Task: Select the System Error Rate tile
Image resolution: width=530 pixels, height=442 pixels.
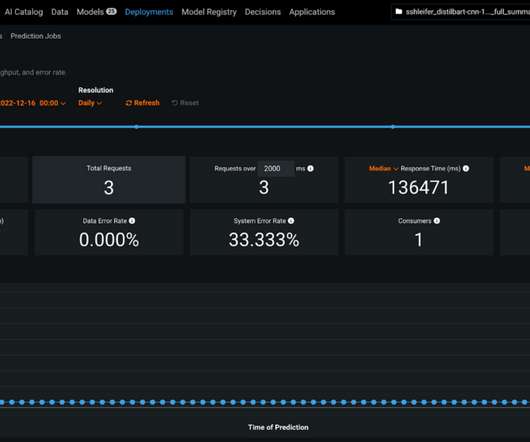Action: (264, 232)
